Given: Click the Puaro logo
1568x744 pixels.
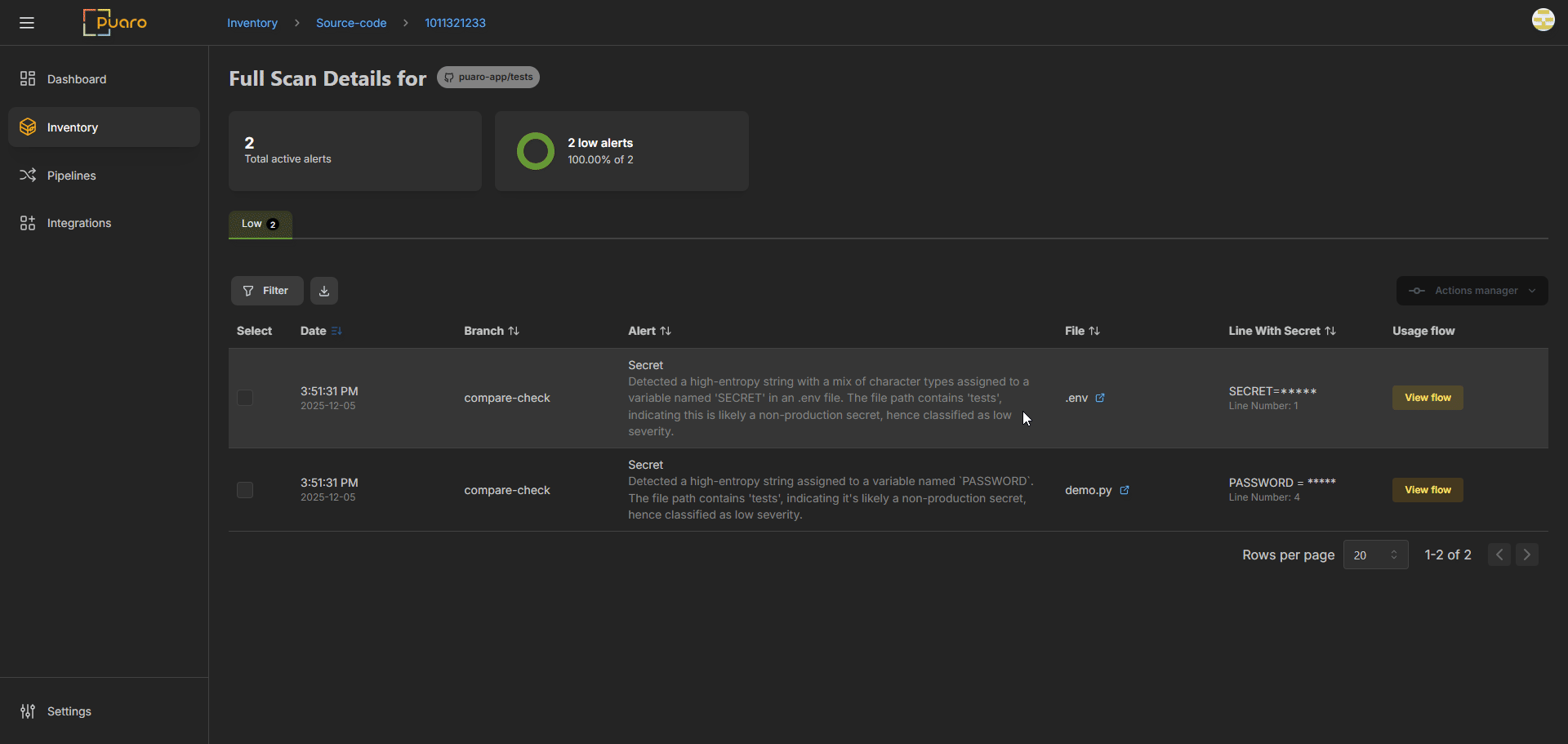Looking at the screenshot, I should (115, 22).
